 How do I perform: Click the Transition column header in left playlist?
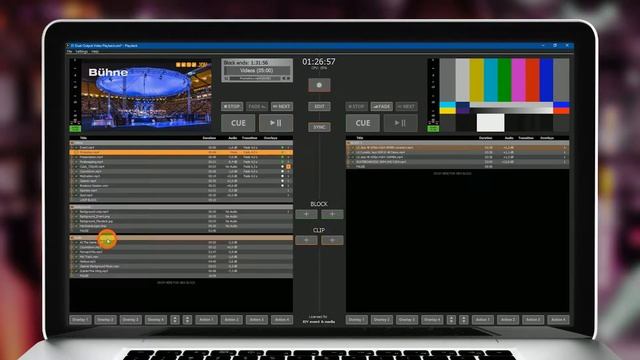249,138
